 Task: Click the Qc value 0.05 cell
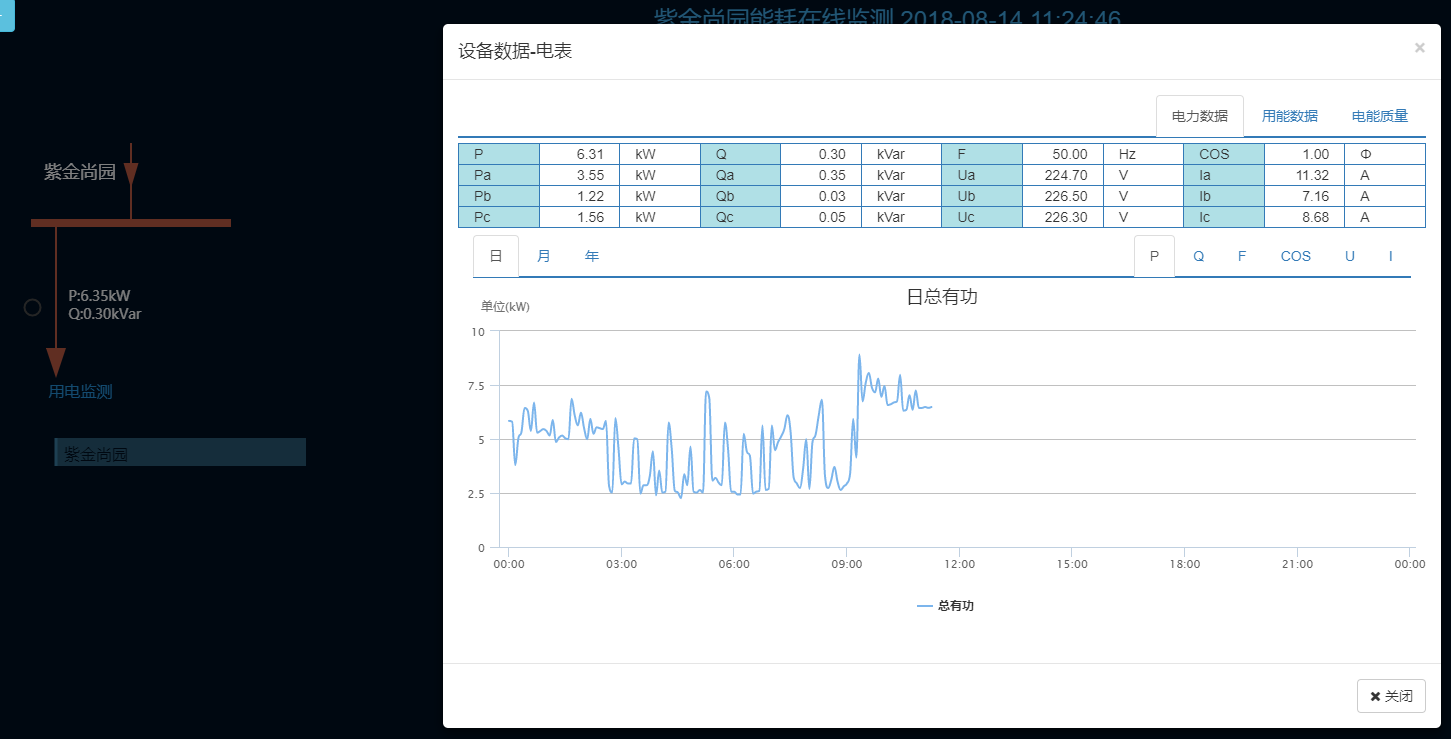[x=820, y=217]
